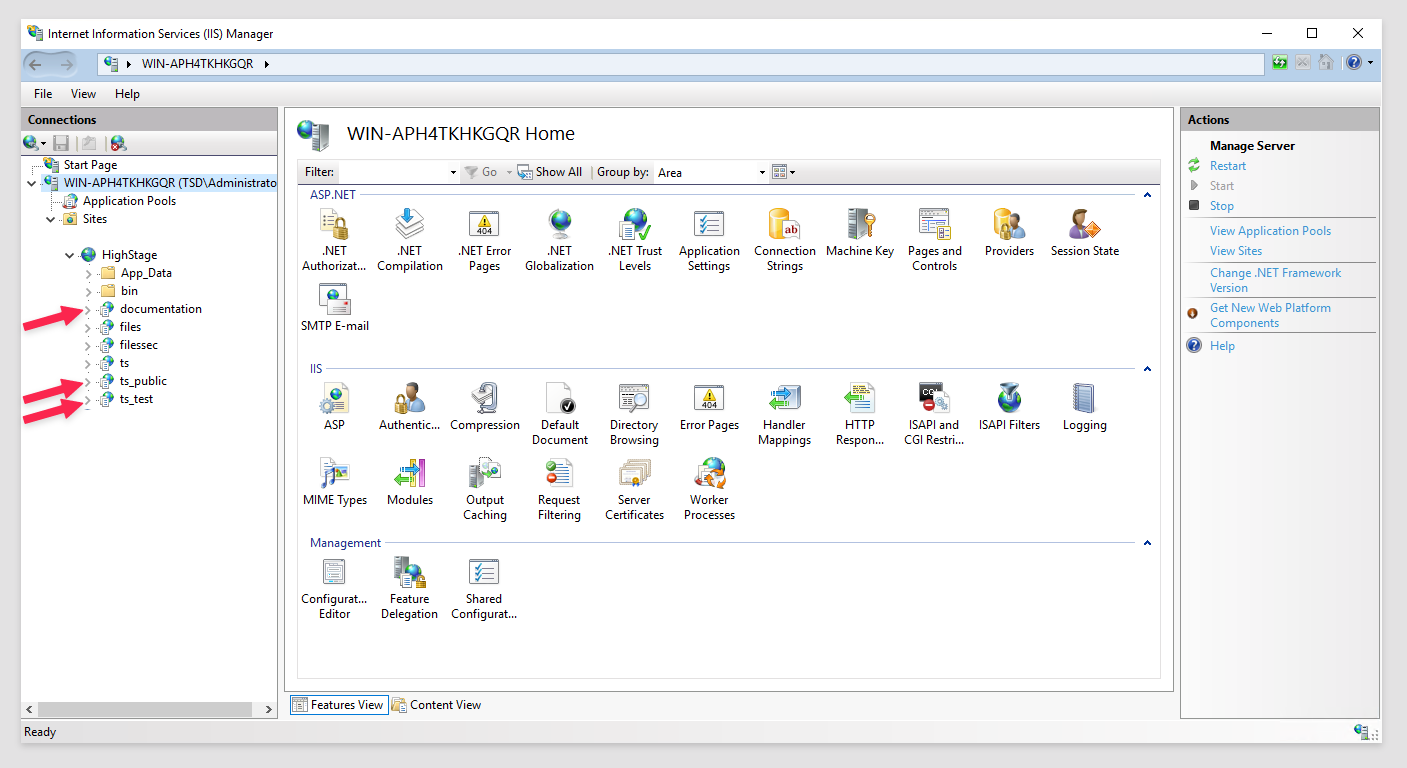
Task: Open Authentication feature
Action: coord(409,407)
